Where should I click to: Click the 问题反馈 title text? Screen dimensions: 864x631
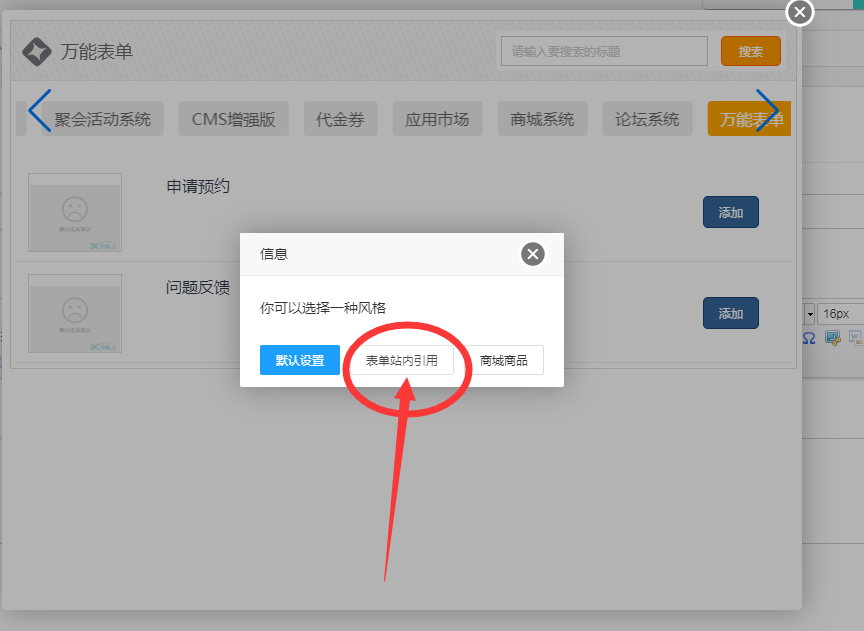[198, 287]
